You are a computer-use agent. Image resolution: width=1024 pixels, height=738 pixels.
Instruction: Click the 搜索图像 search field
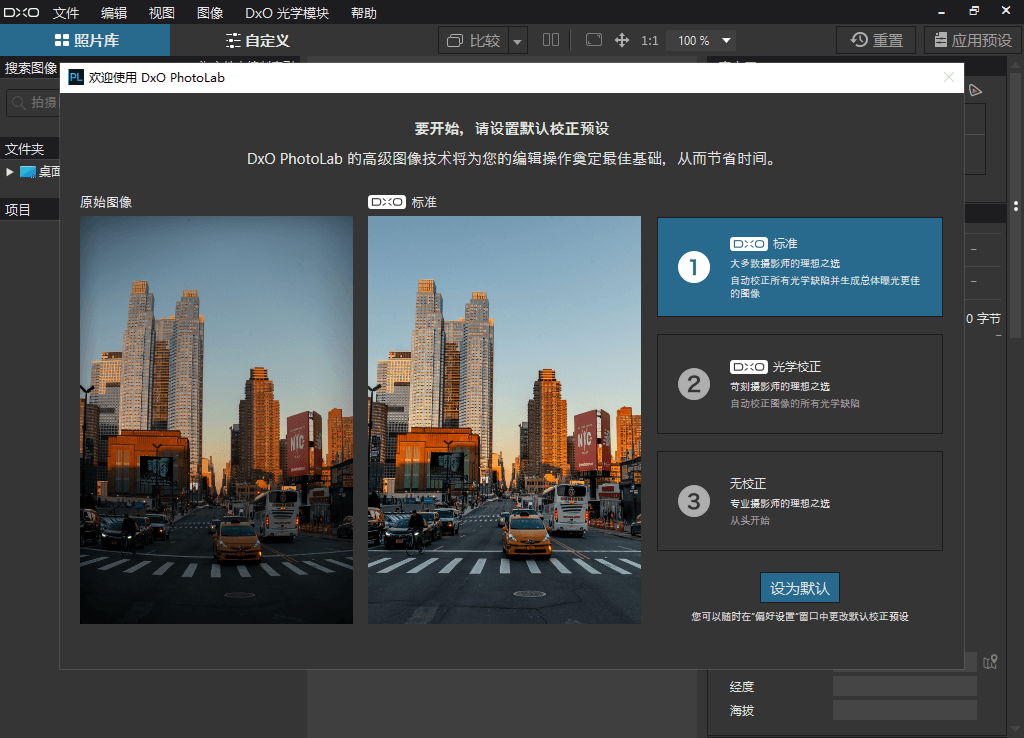33,103
